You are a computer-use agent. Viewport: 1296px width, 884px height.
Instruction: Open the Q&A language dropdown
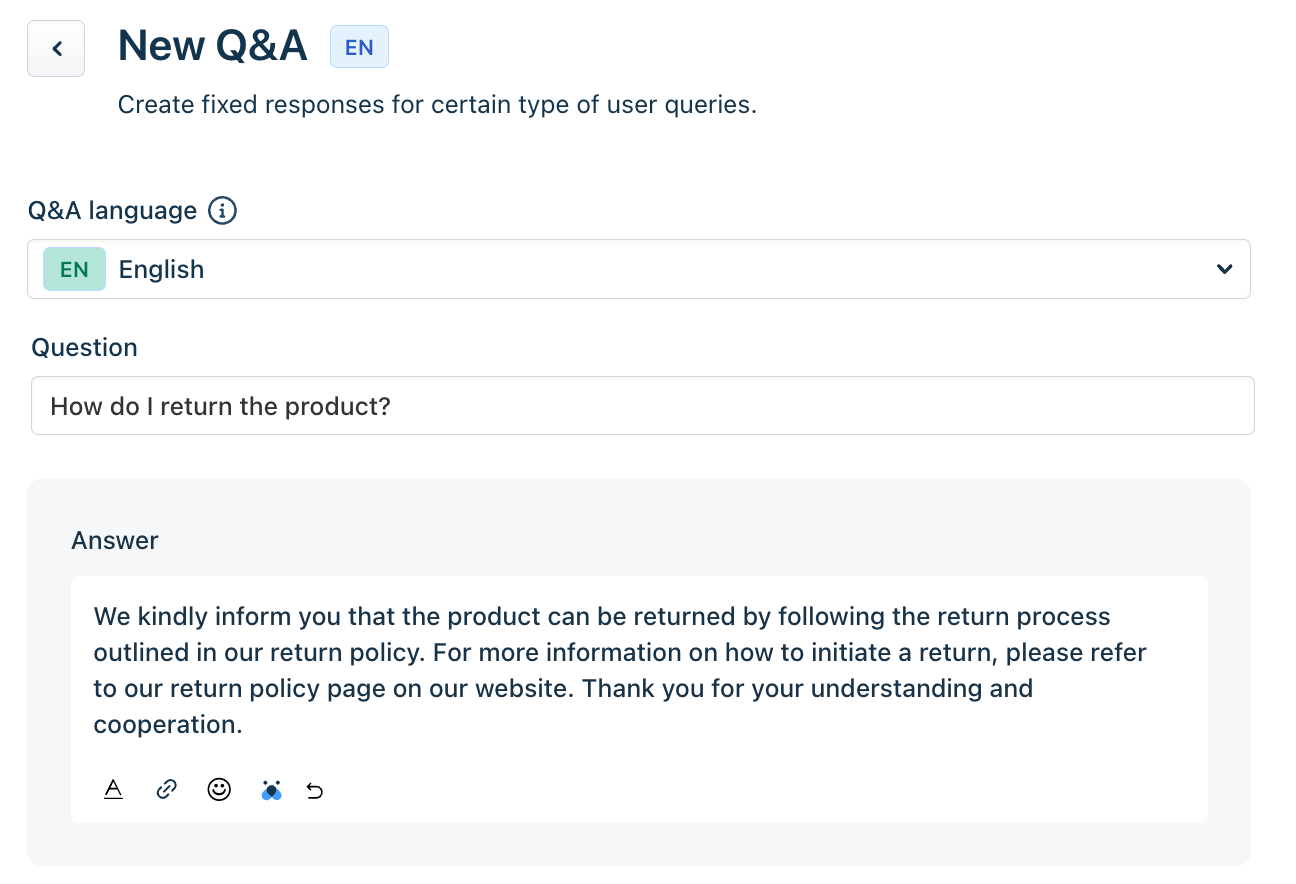tap(638, 269)
